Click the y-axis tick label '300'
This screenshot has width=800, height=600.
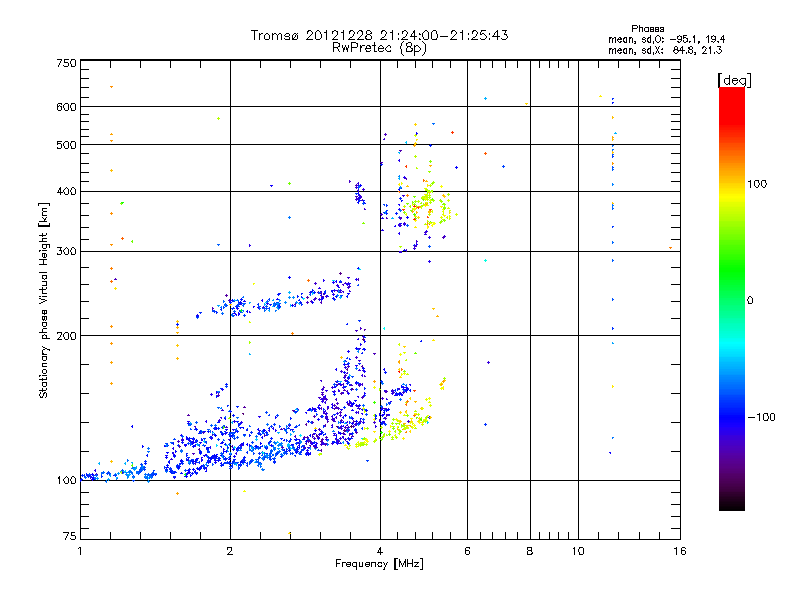click(x=66, y=251)
